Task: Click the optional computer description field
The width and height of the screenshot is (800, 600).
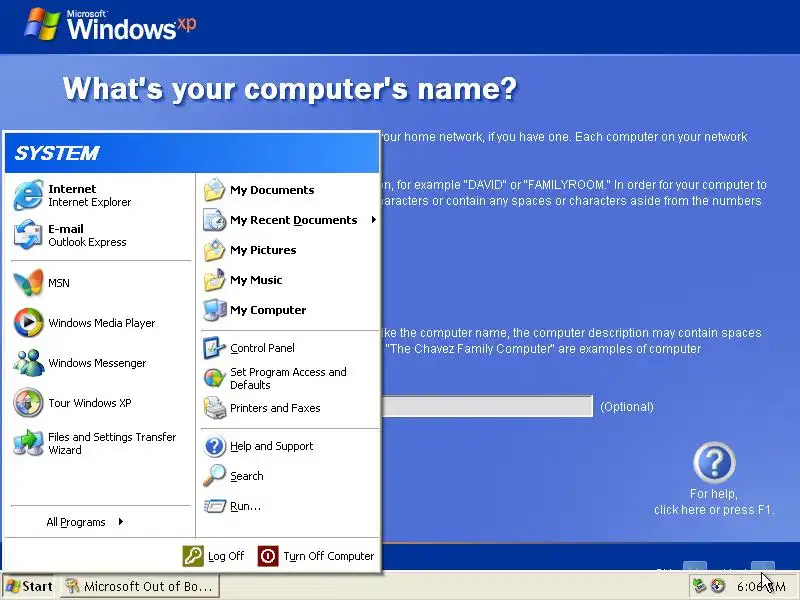Action: 487,406
